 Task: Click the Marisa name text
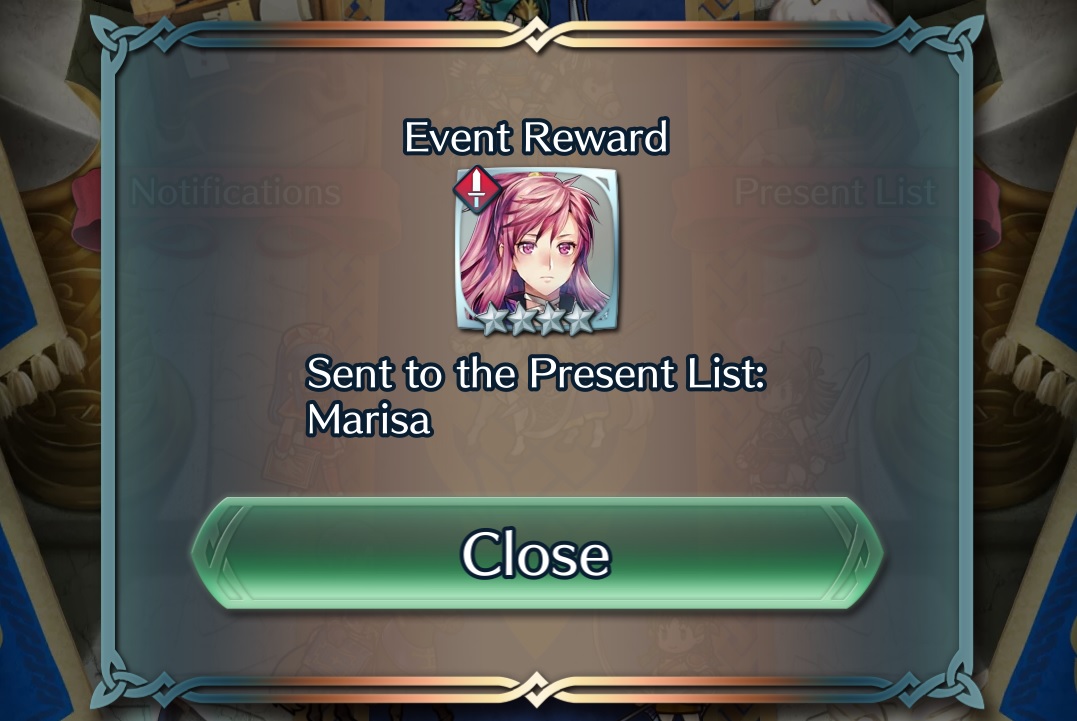tap(369, 418)
